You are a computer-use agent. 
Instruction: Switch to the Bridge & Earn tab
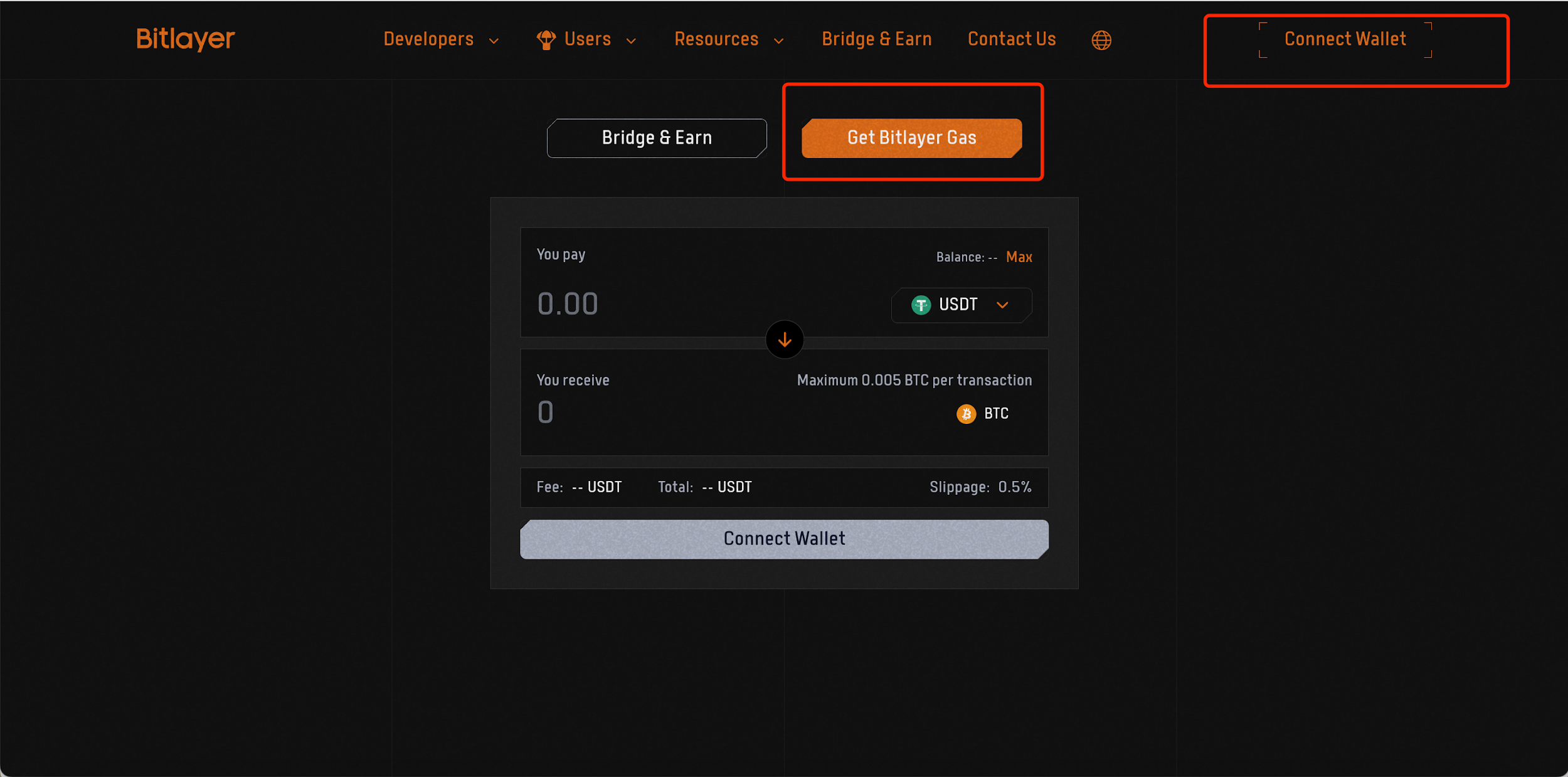656,138
